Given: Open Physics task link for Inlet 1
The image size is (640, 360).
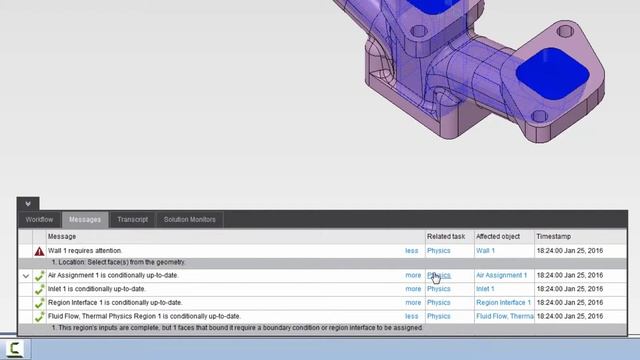Looking at the screenshot, I should (438, 289).
